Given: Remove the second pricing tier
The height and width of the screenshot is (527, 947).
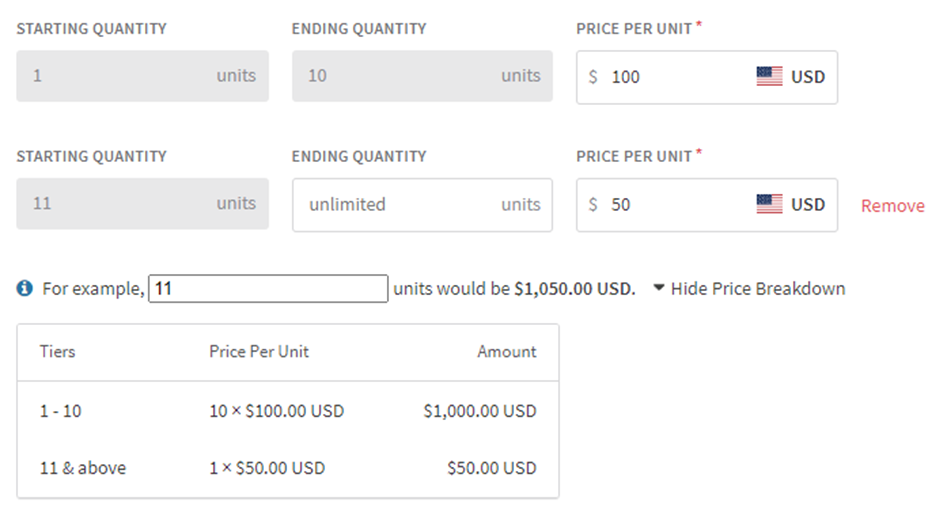Looking at the screenshot, I should click(x=892, y=206).
